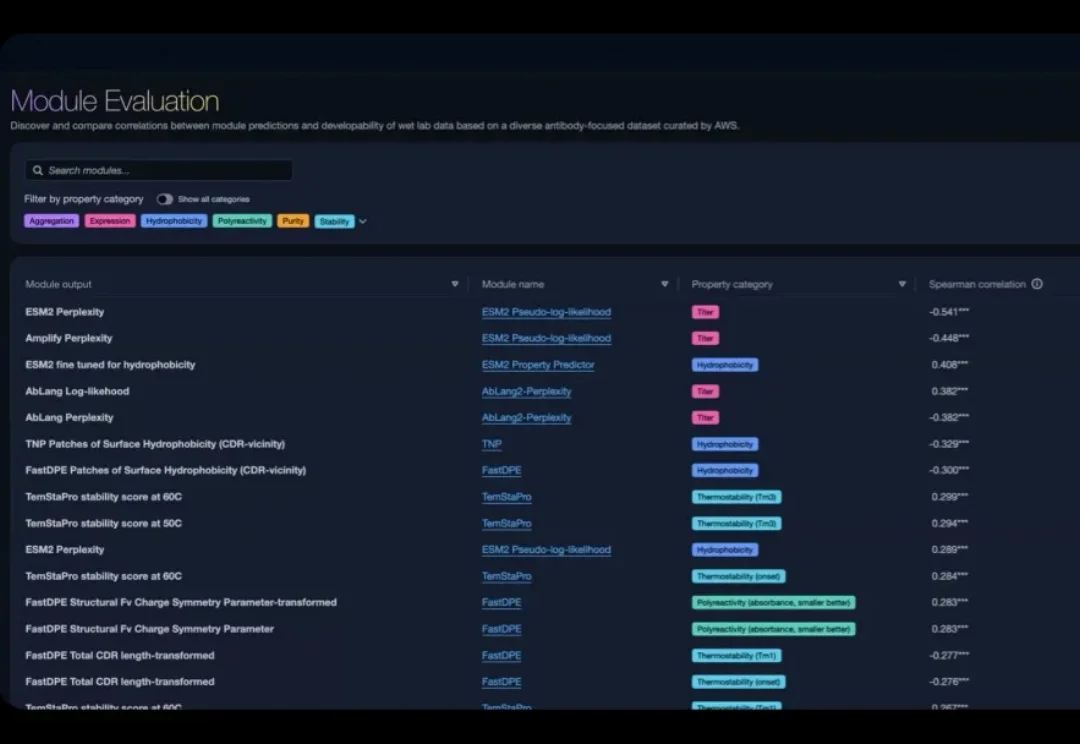Expand the chevron next to the Stability chip
Screen dimensions: 1080x744
tap(363, 221)
